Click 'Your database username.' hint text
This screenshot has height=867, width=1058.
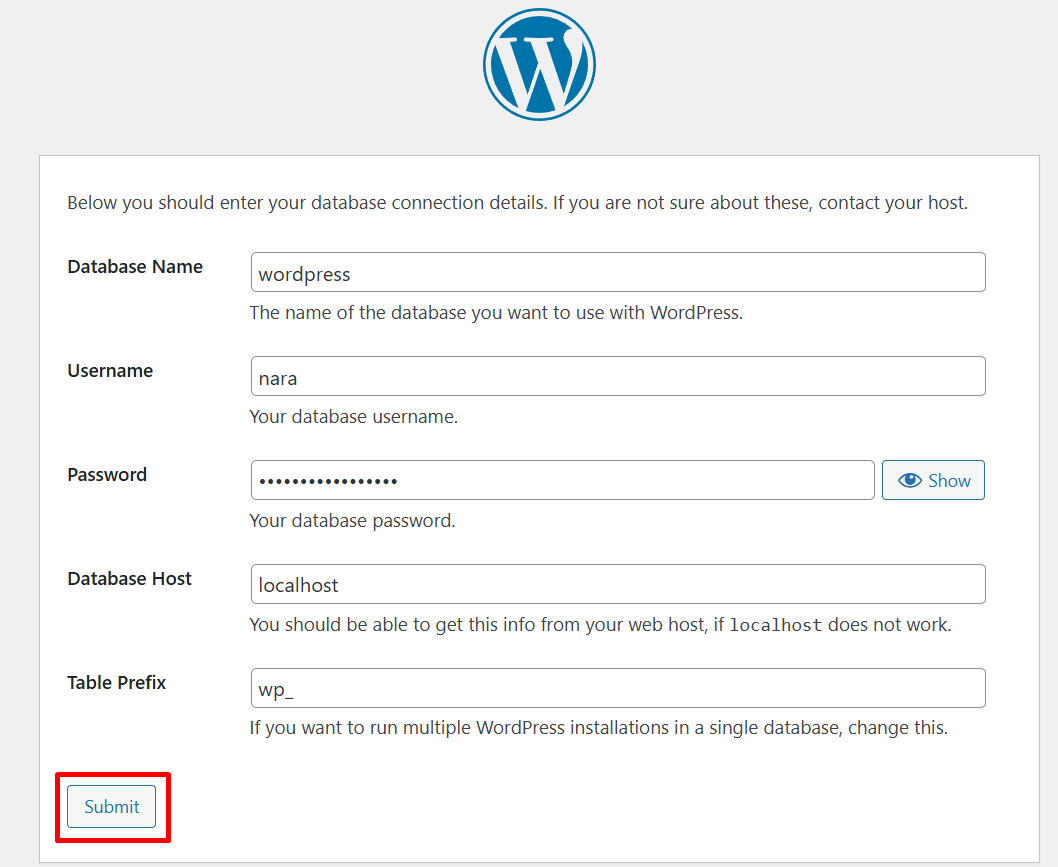354,417
